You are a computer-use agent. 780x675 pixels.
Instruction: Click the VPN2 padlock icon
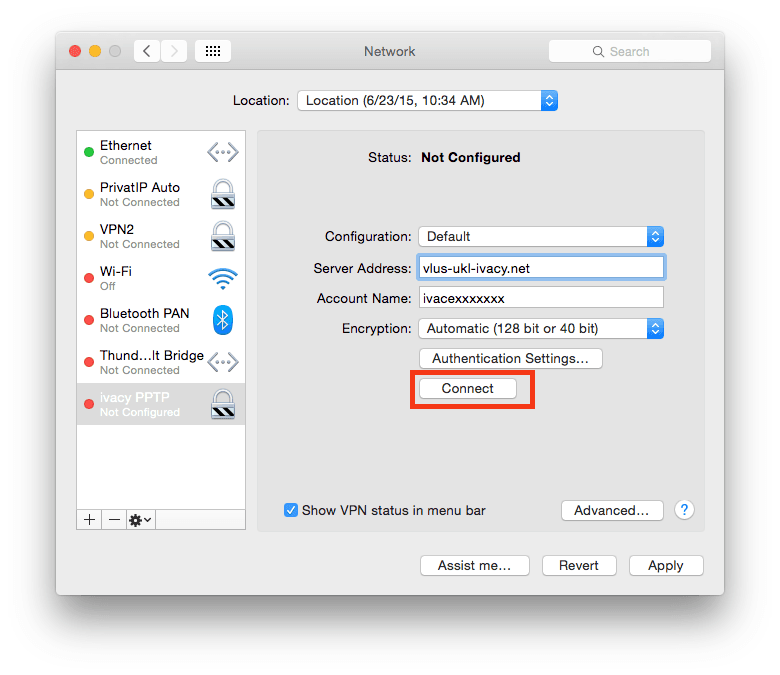[222, 236]
